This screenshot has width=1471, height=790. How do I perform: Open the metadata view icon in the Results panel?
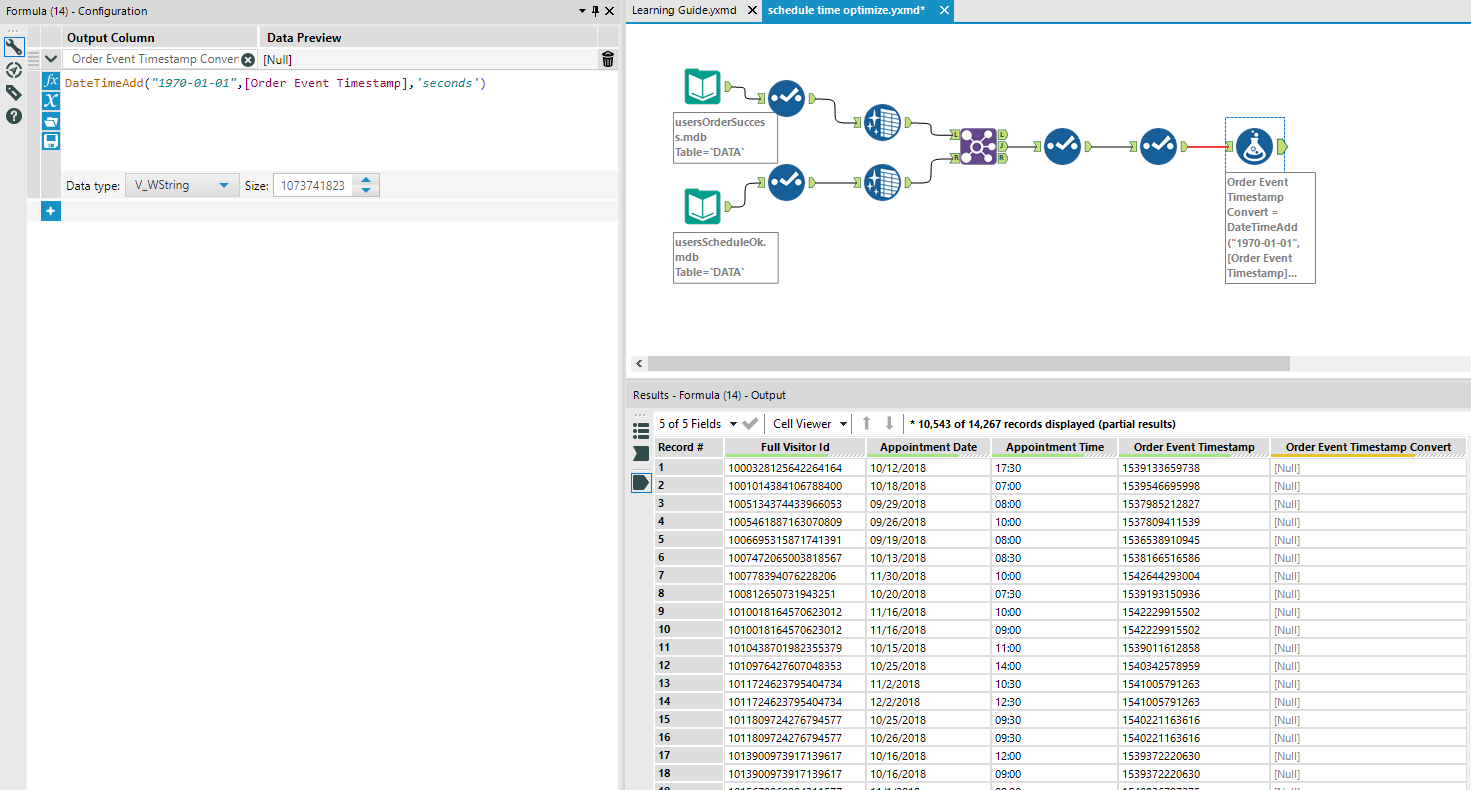[x=641, y=430]
